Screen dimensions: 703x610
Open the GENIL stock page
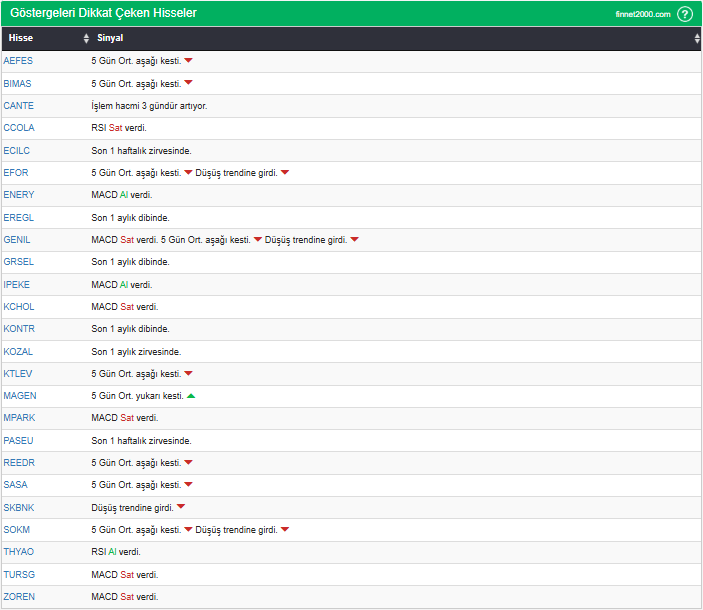(17, 240)
